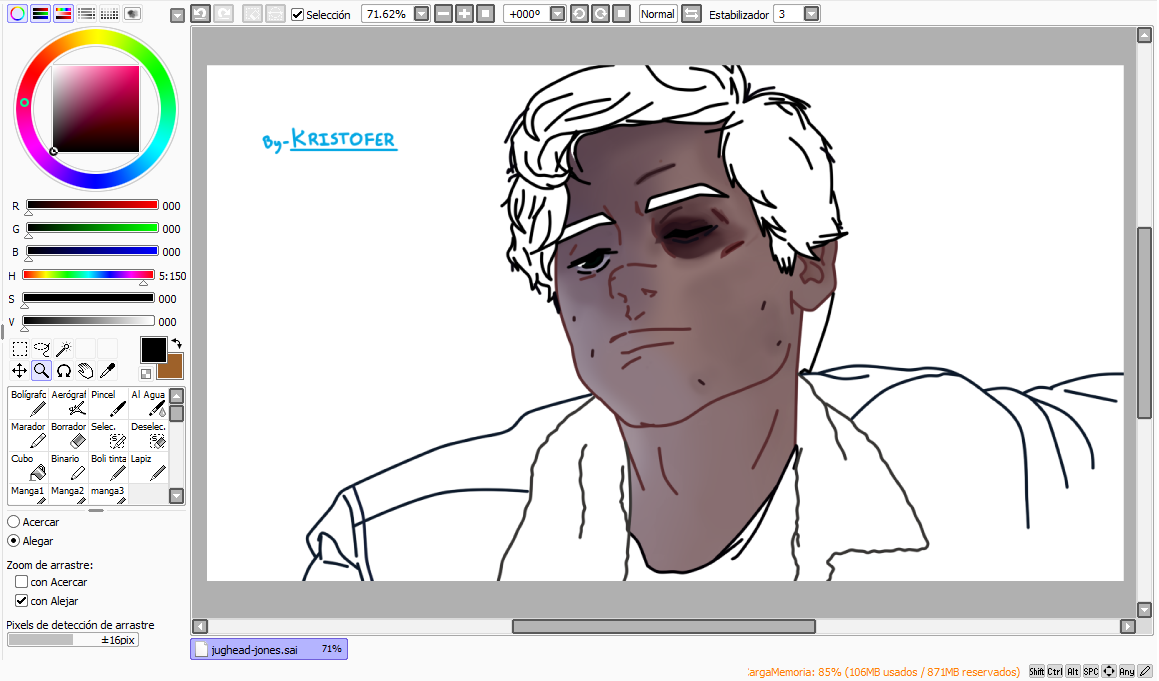Enable the con Acercar checkbox
The image size is (1159, 681).
(x=21, y=582)
